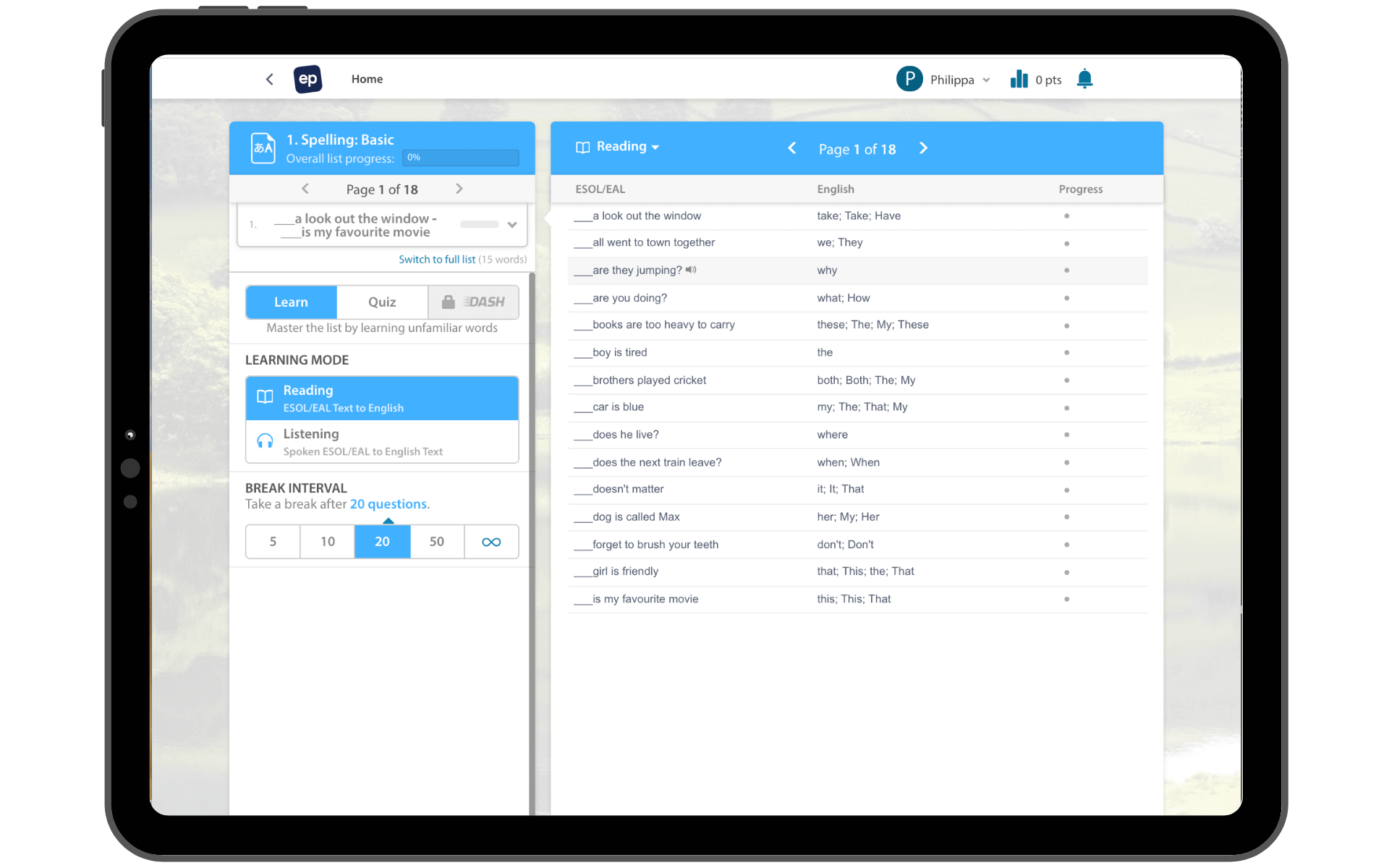Image resolution: width=1389 pixels, height=868 pixels.
Task: Click the answer 'take; Take; Have'
Action: click(x=859, y=216)
